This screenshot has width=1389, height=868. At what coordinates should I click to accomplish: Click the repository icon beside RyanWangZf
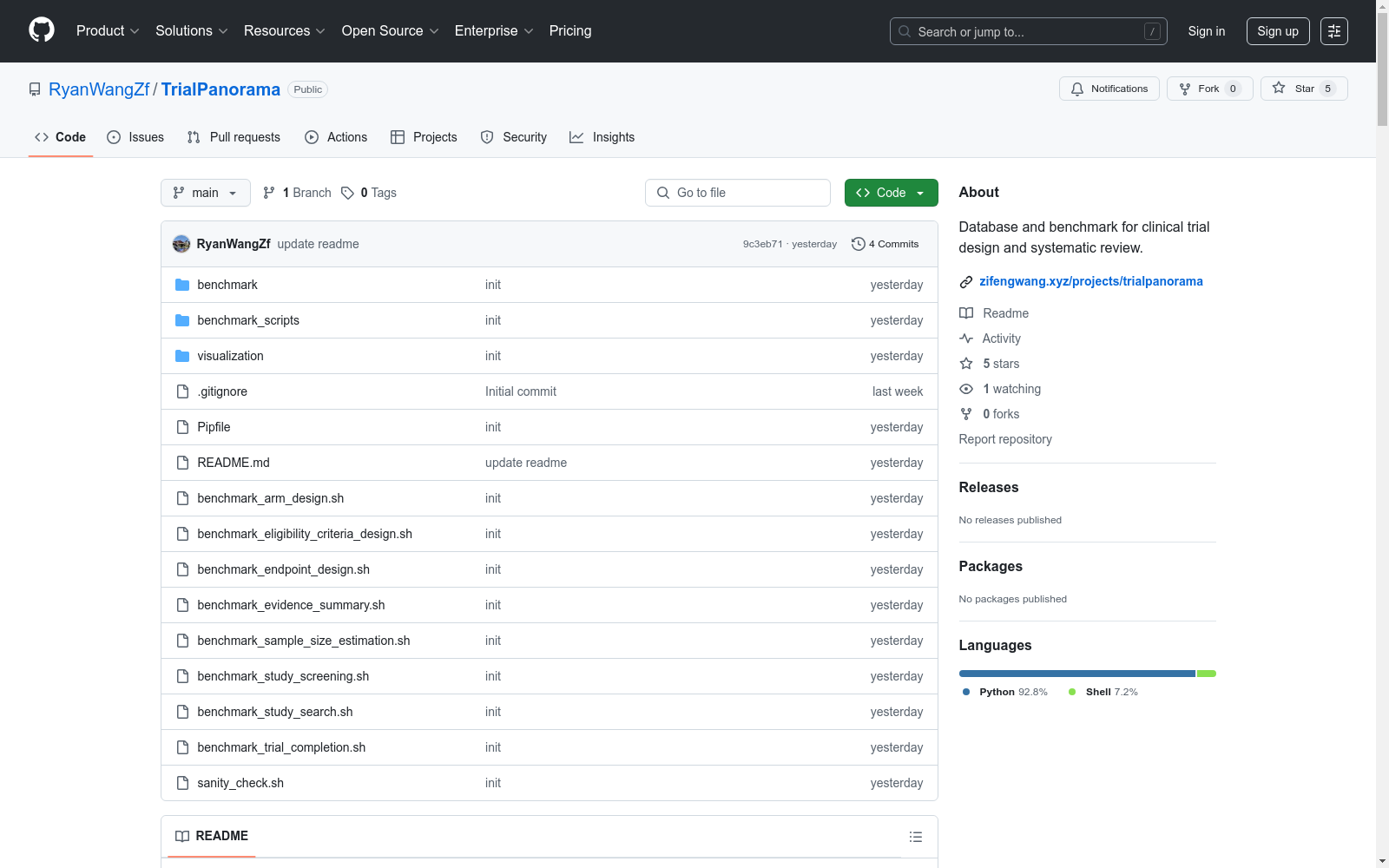[x=35, y=89]
